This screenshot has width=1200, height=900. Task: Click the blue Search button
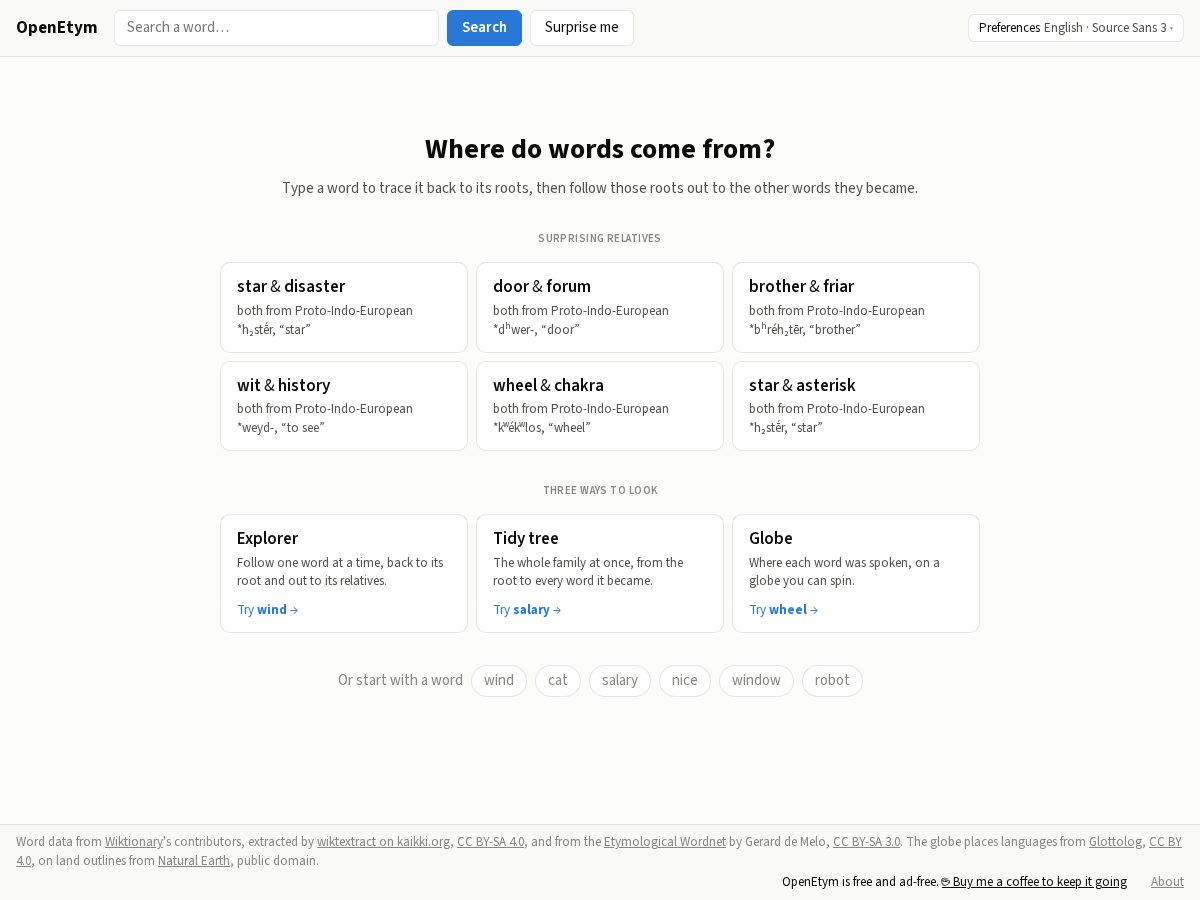[484, 28]
